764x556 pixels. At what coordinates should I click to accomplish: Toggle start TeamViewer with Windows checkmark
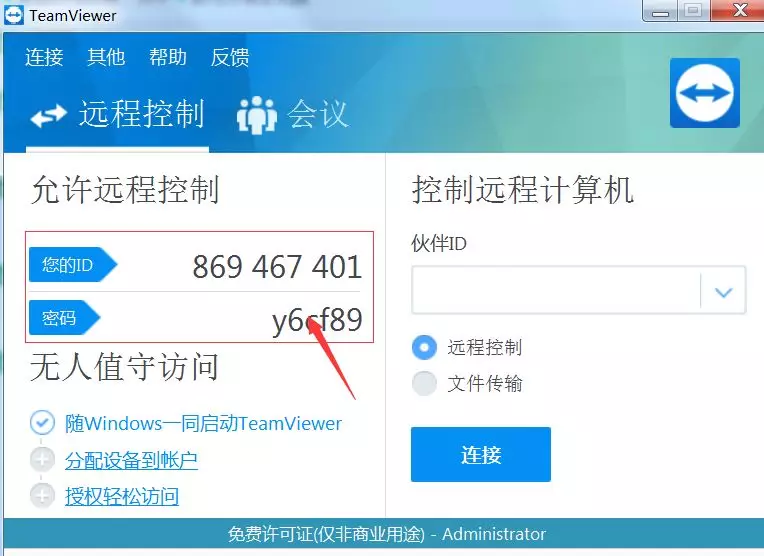pyautogui.click(x=42, y=422)
